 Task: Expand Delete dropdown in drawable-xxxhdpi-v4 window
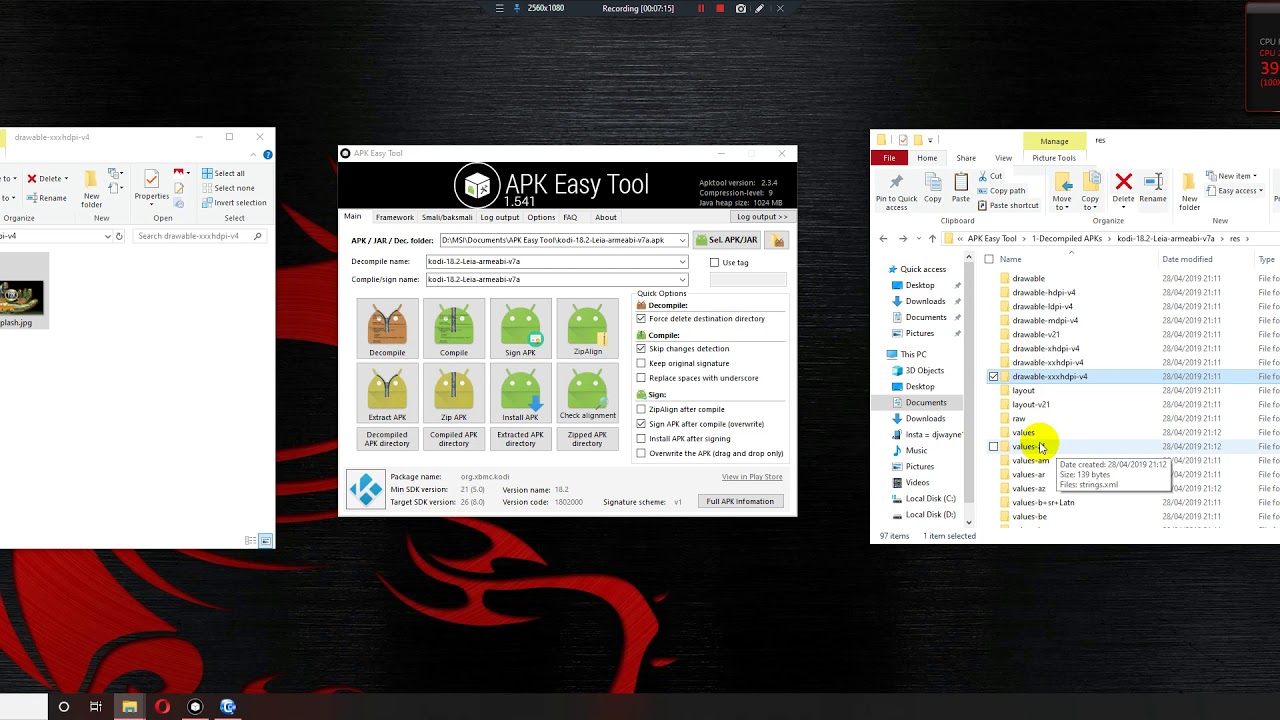[x=66, y=179]
